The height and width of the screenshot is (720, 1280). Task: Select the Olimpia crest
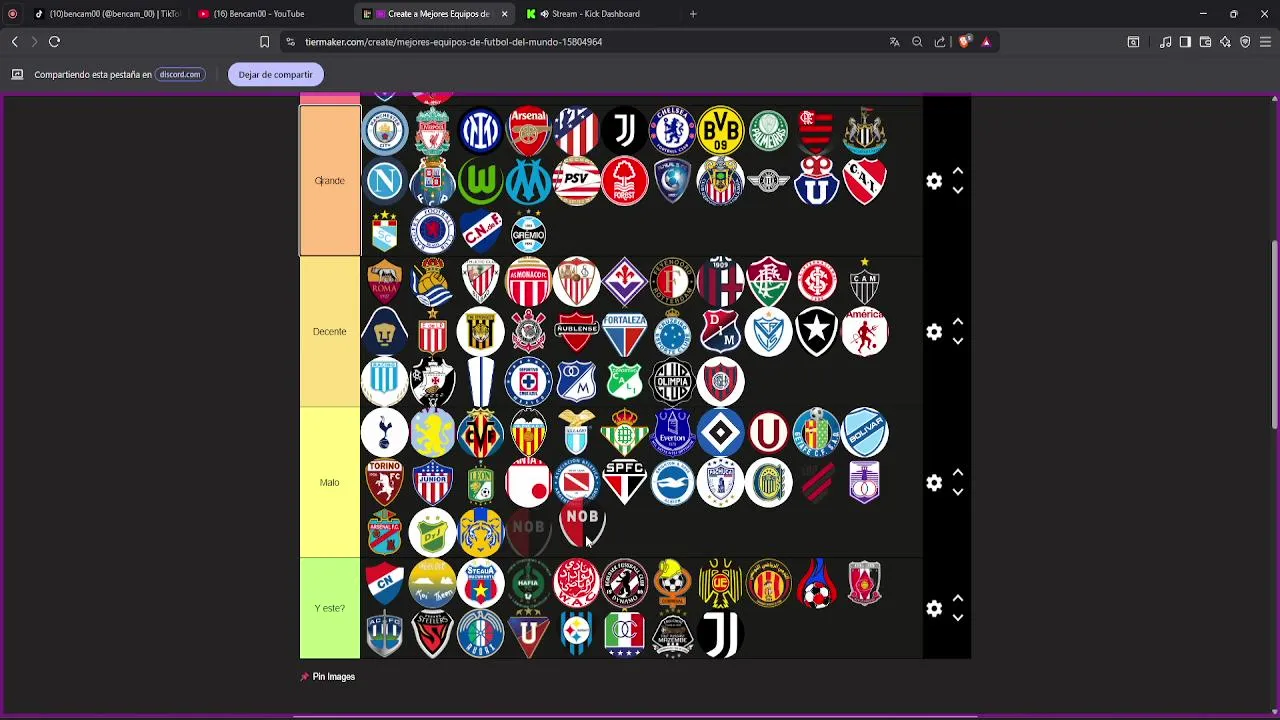pyautogui.click(x=672, y=382)
